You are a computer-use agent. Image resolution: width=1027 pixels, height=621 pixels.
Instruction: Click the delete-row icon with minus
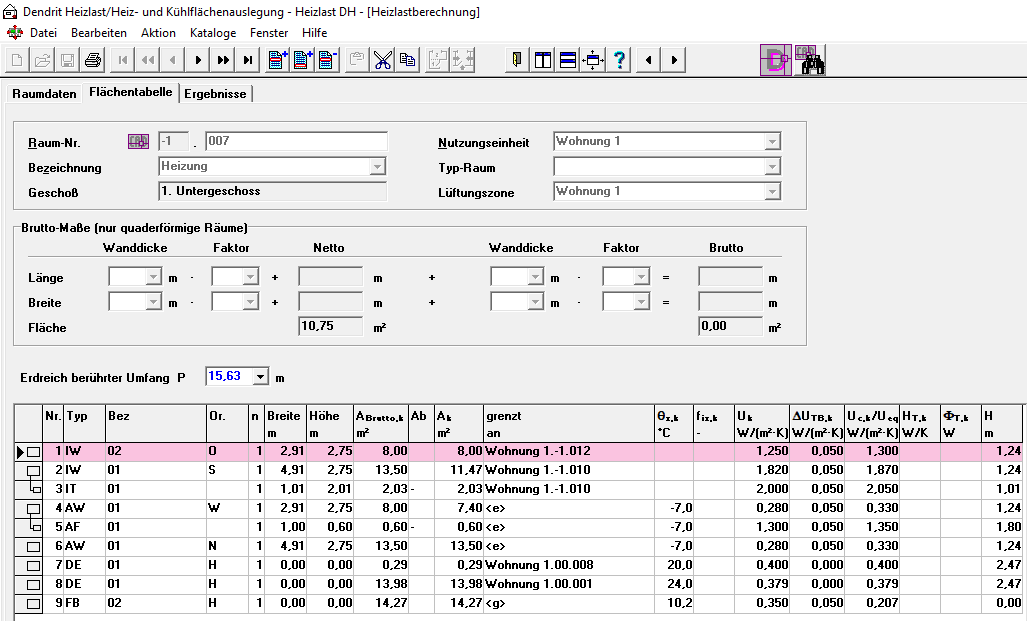pyautogui.click(x=327, y=60)
